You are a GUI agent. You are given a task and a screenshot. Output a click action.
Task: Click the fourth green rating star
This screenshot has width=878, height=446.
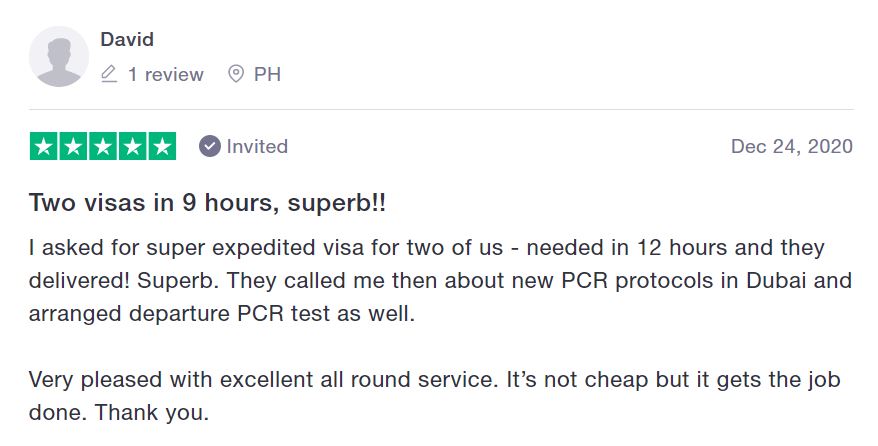(x=133, y=146)
